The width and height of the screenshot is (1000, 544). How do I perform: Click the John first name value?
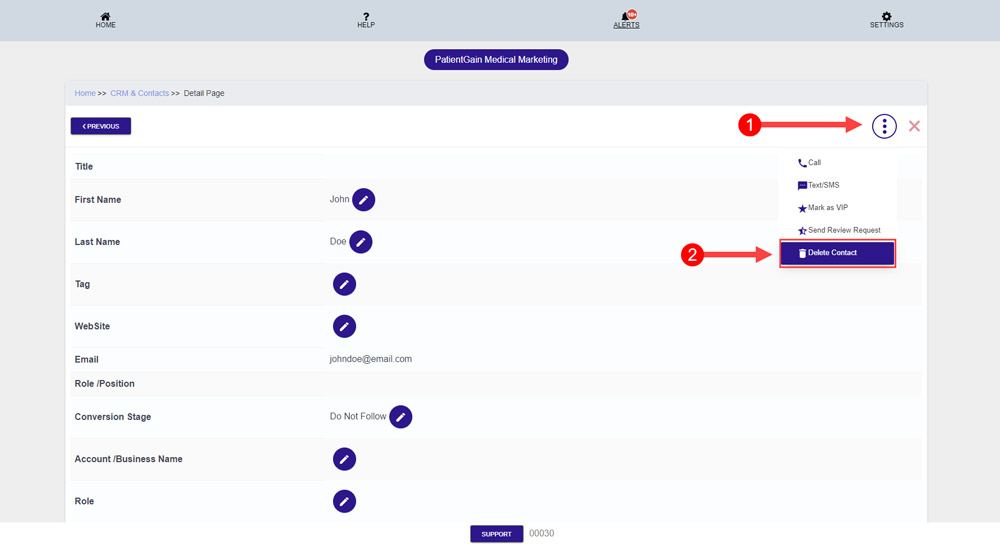tap(339, 200)
